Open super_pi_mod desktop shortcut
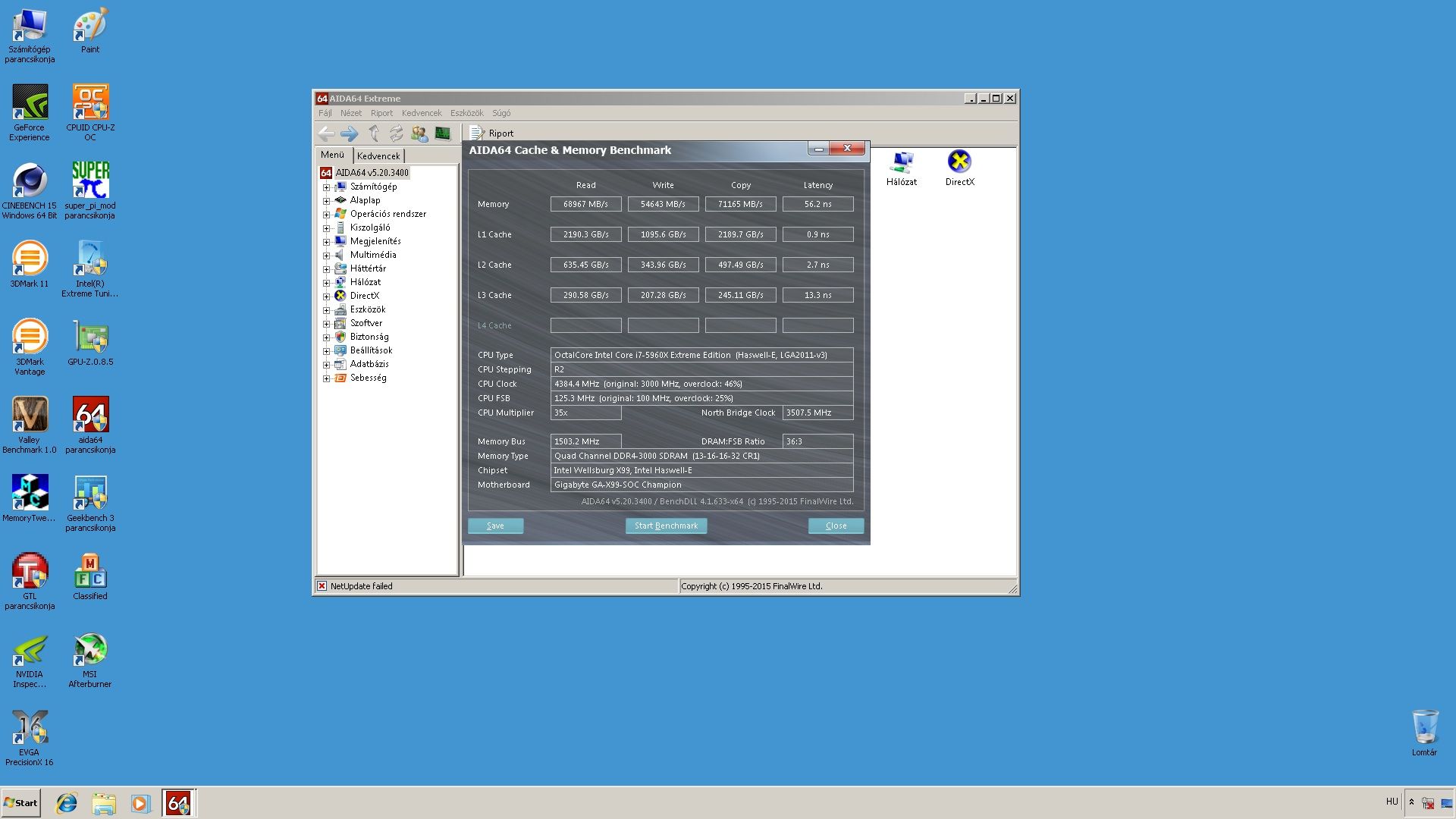Viewport: 1456px width, 819px height. [90, 191]
